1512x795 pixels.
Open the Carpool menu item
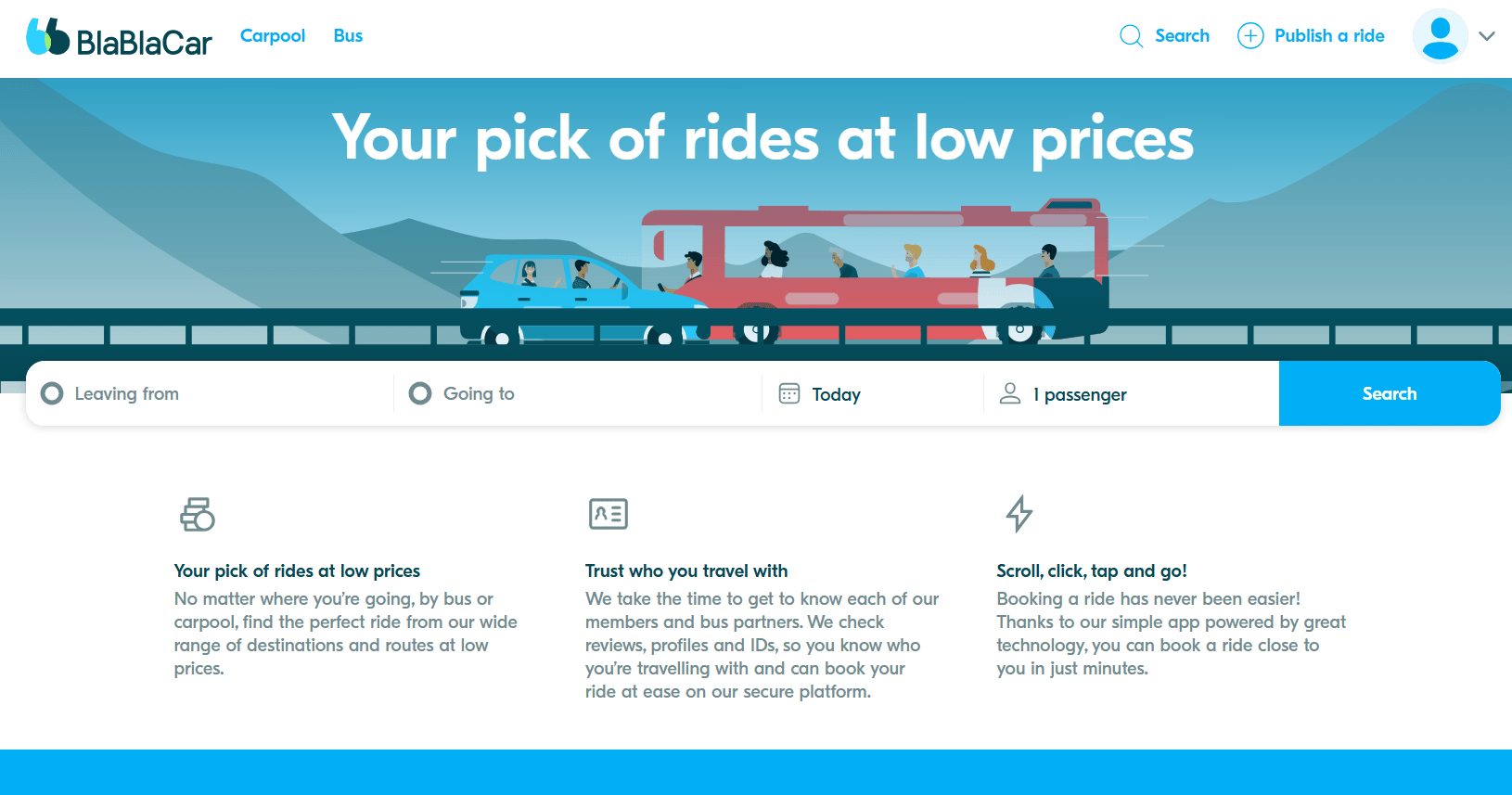coord(273,36)
